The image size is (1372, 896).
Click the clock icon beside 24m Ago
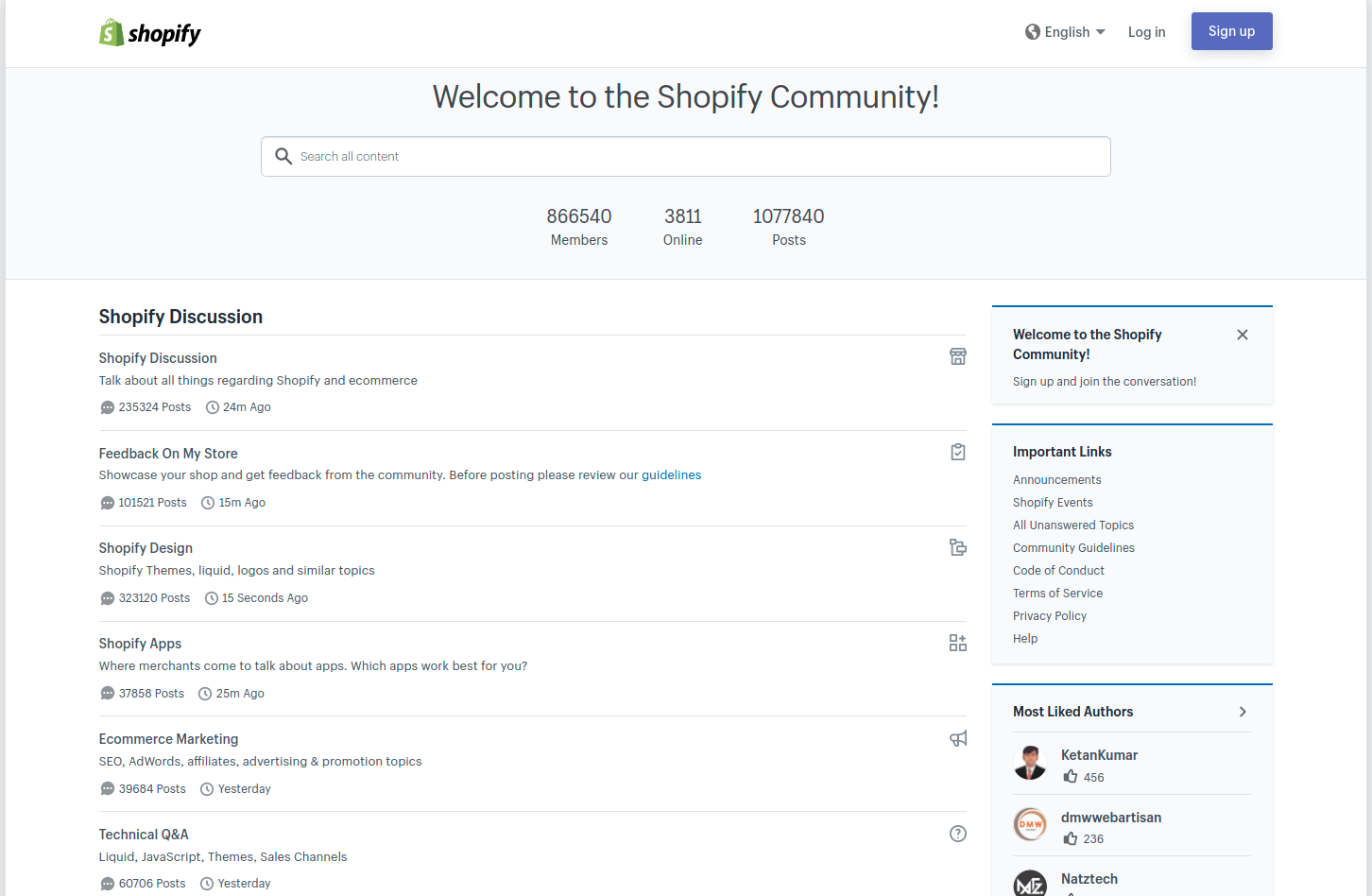pos(213,407)
